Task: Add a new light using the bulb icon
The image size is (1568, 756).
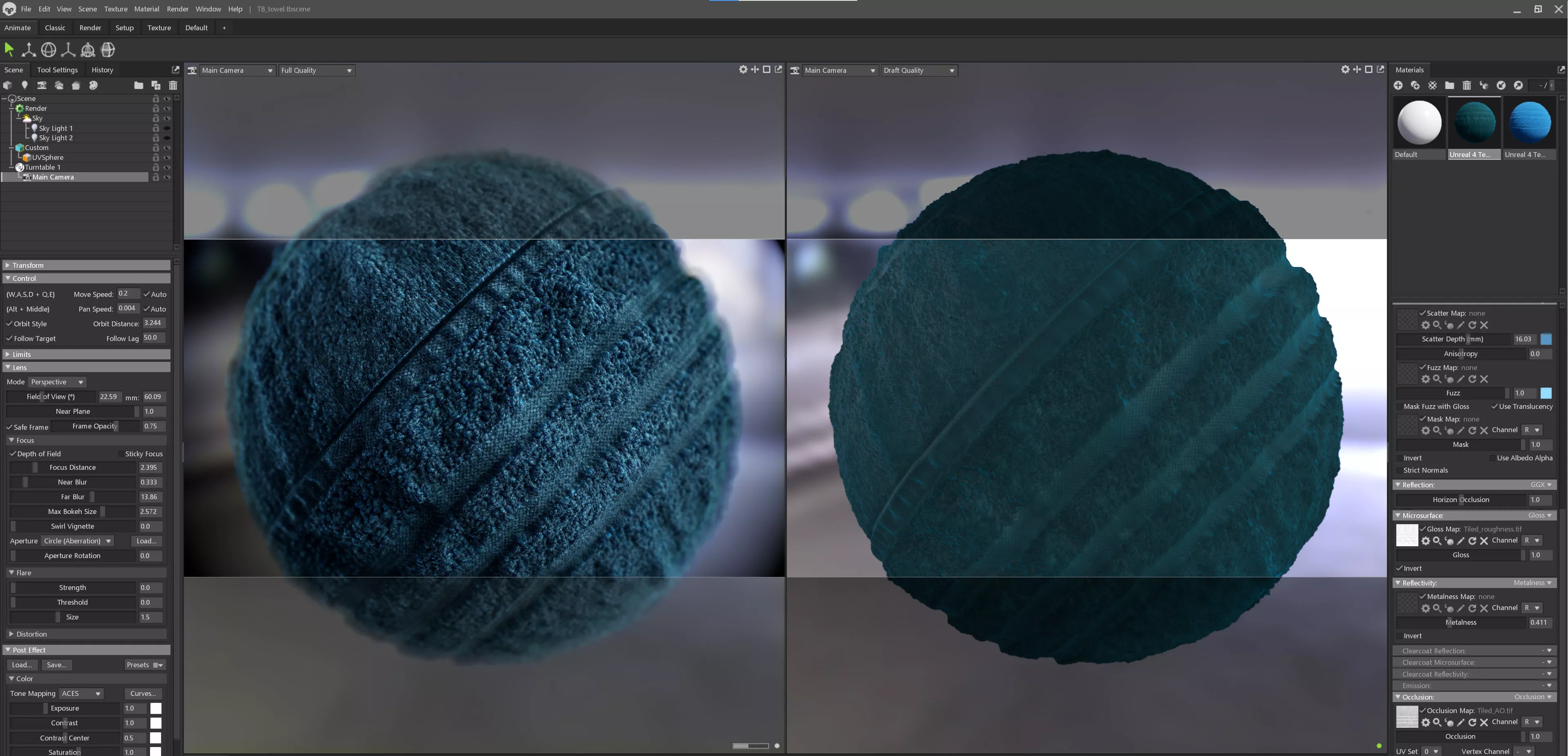Action: click(25, 85)
